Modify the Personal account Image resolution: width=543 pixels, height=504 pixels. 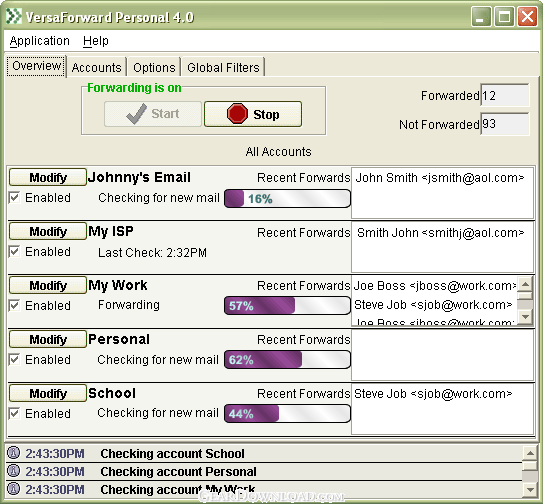[x=48, y=339]
